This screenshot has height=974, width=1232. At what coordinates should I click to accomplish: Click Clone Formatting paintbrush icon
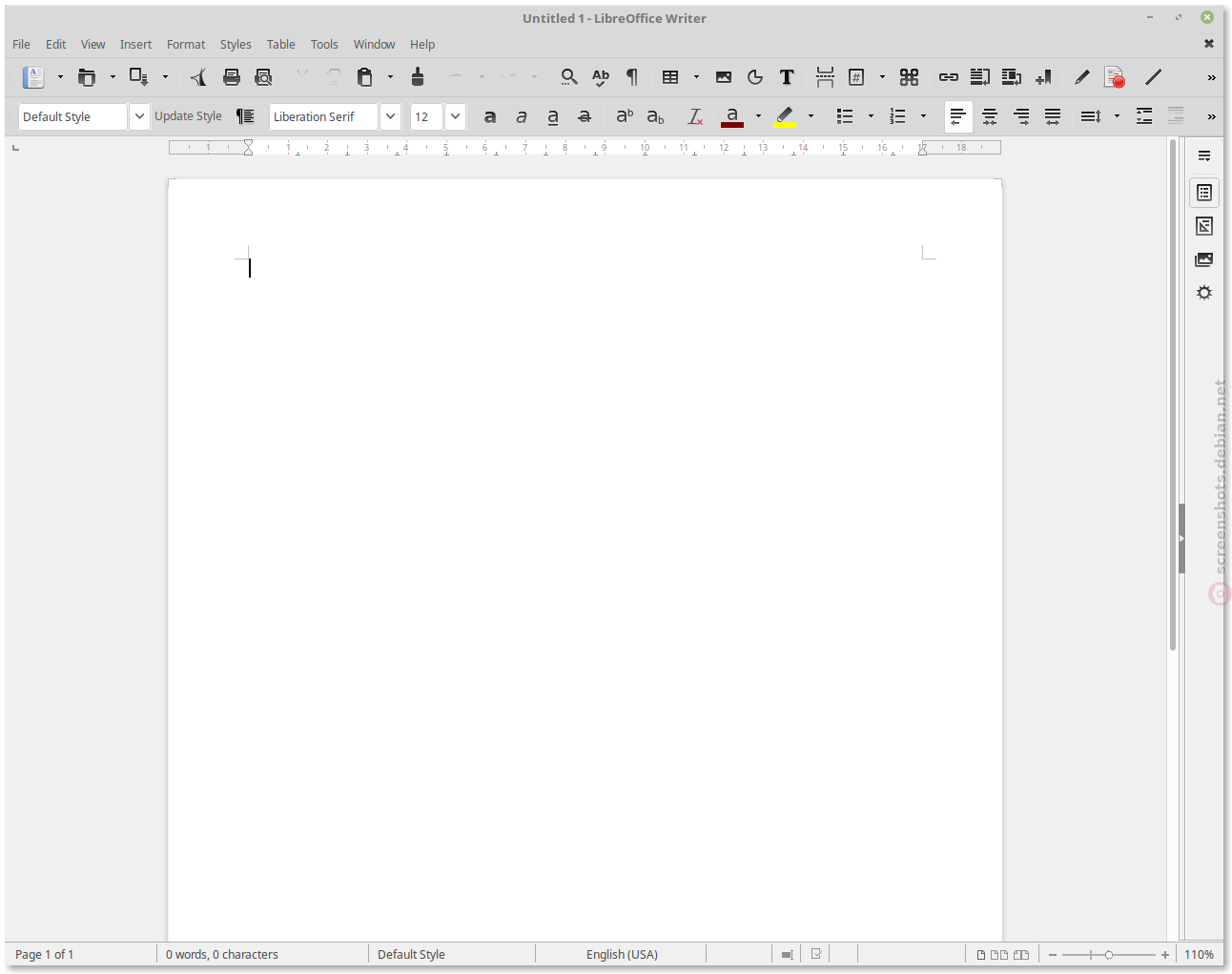[x=418, y=77]
